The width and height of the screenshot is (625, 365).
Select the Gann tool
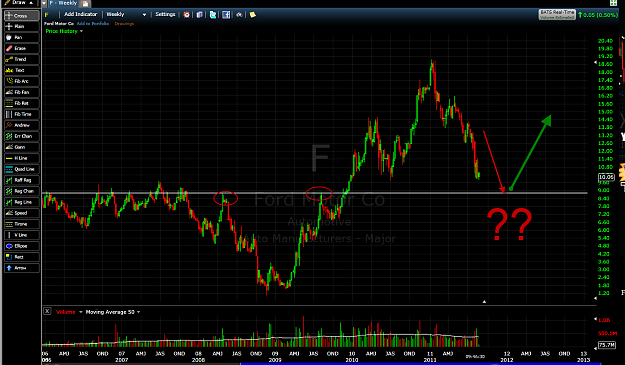click(22, 147)
